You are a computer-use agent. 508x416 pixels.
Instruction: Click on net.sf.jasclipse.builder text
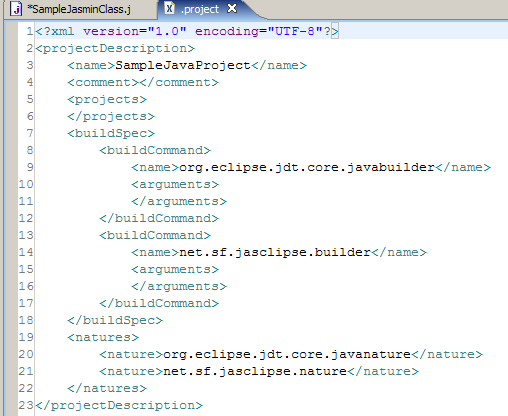(x=275, y=252)
